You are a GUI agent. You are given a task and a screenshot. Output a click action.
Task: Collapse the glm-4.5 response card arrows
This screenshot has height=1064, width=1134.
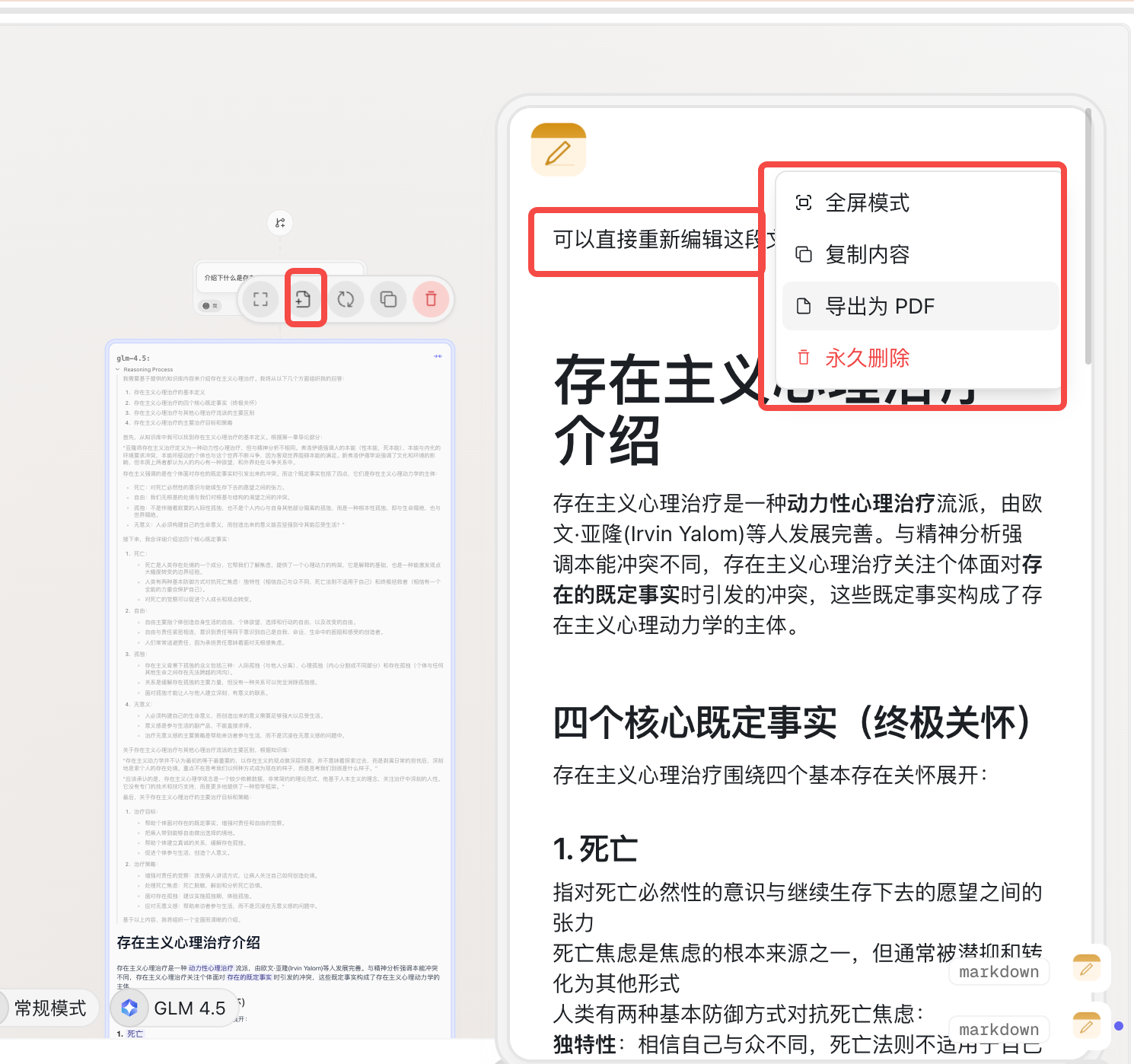tap(438, 356)
